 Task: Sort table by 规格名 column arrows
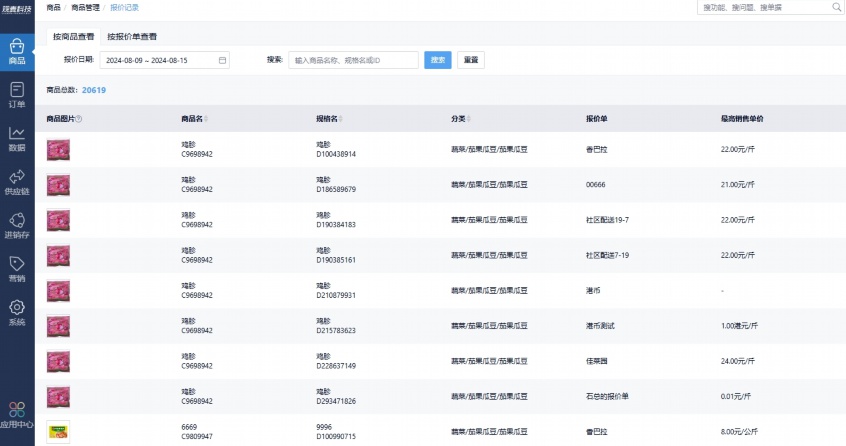(340, 119)
